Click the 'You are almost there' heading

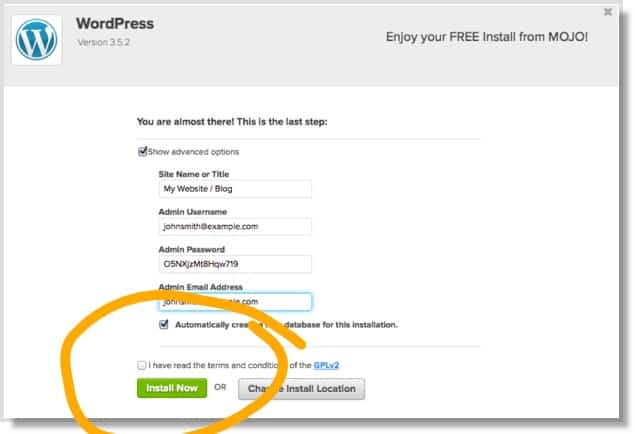pos(232,122)
